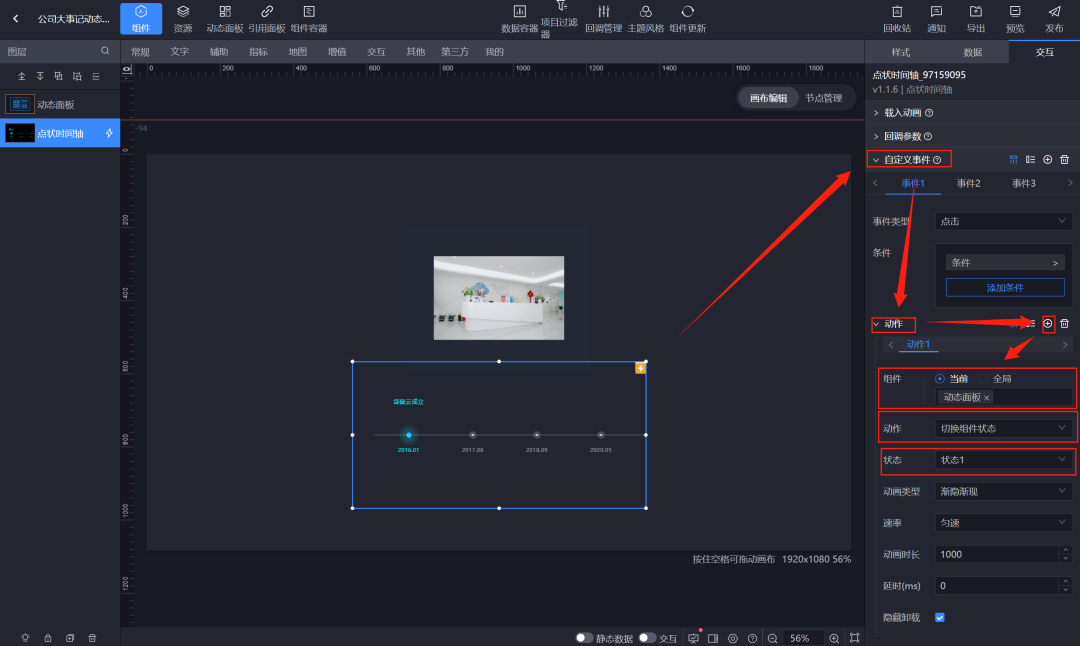Click the send-to-bottom layer icon
This screenshot has width=1080, height=646.
pos(77,76)
